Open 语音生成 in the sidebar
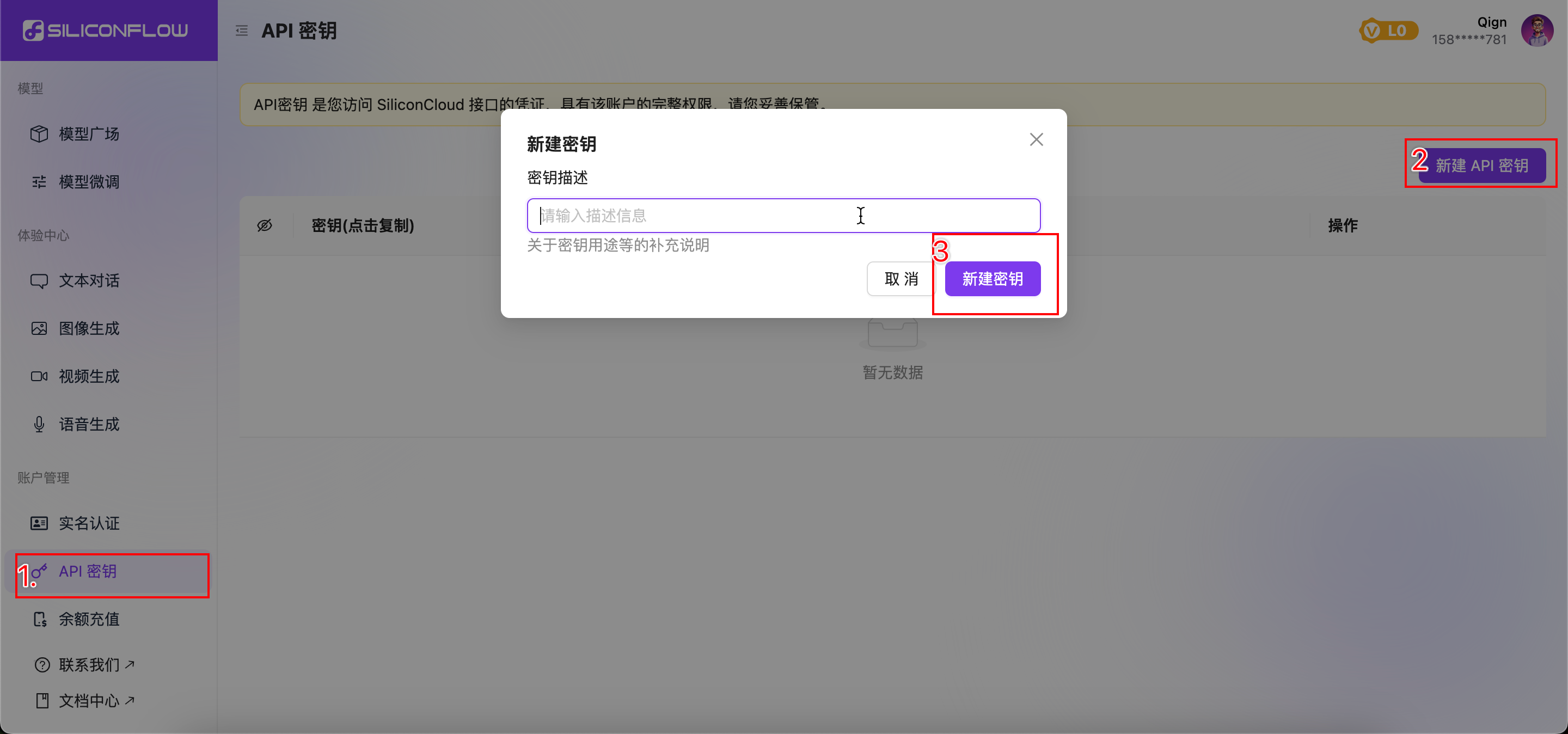 (x=89, y=424)
